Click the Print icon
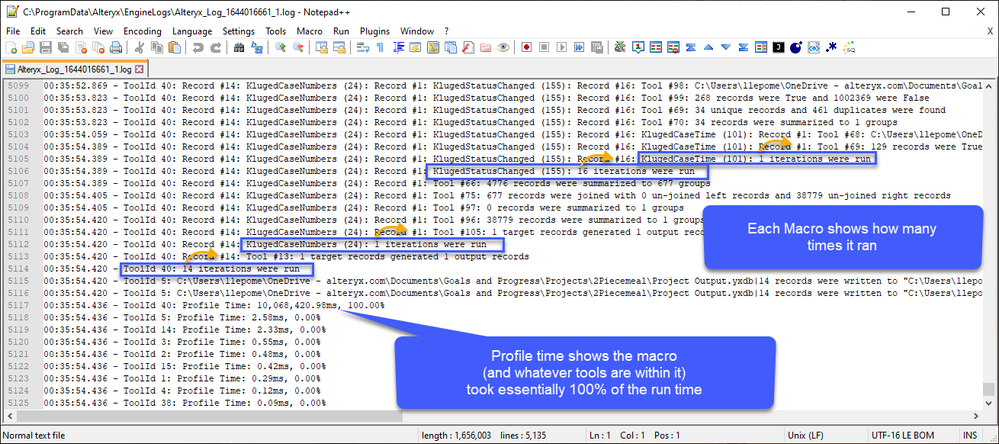The width and height of the screenshot is (999, 444). pos(116,47)
